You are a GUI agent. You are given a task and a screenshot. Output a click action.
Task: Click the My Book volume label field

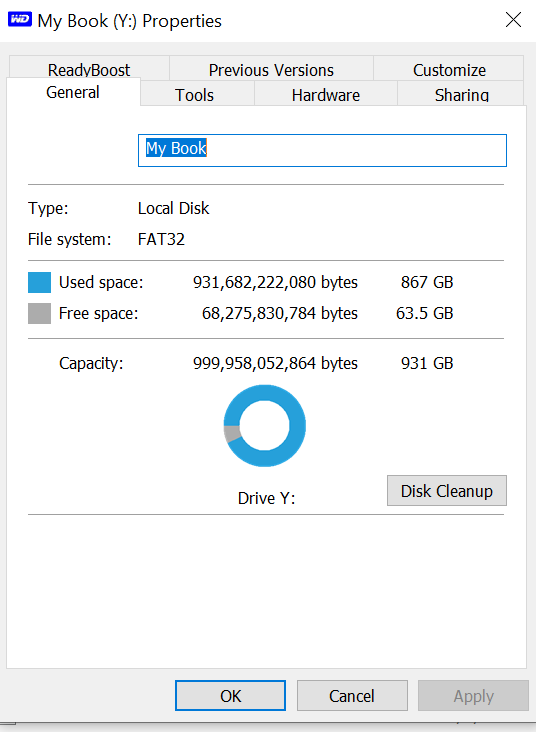pyautogui.click(x=322, y=150)
